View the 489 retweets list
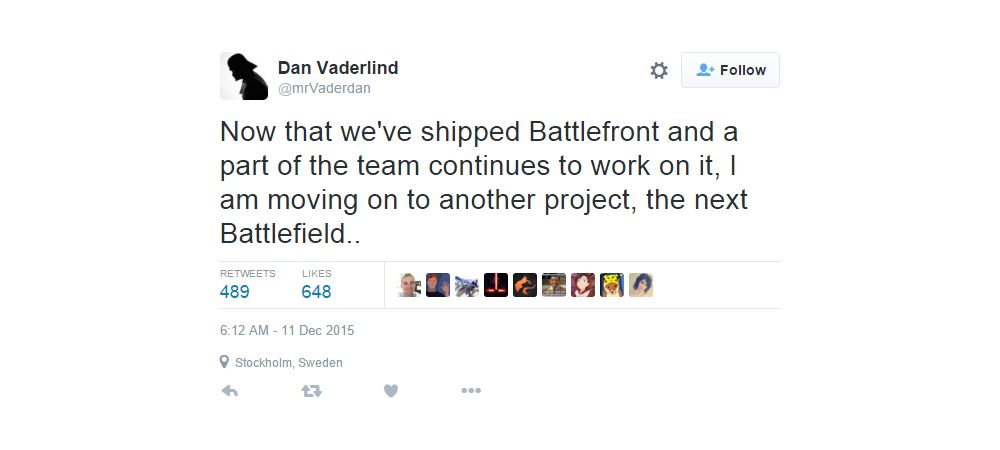Viewport: 1000px width, 450px height. point(235,291)
